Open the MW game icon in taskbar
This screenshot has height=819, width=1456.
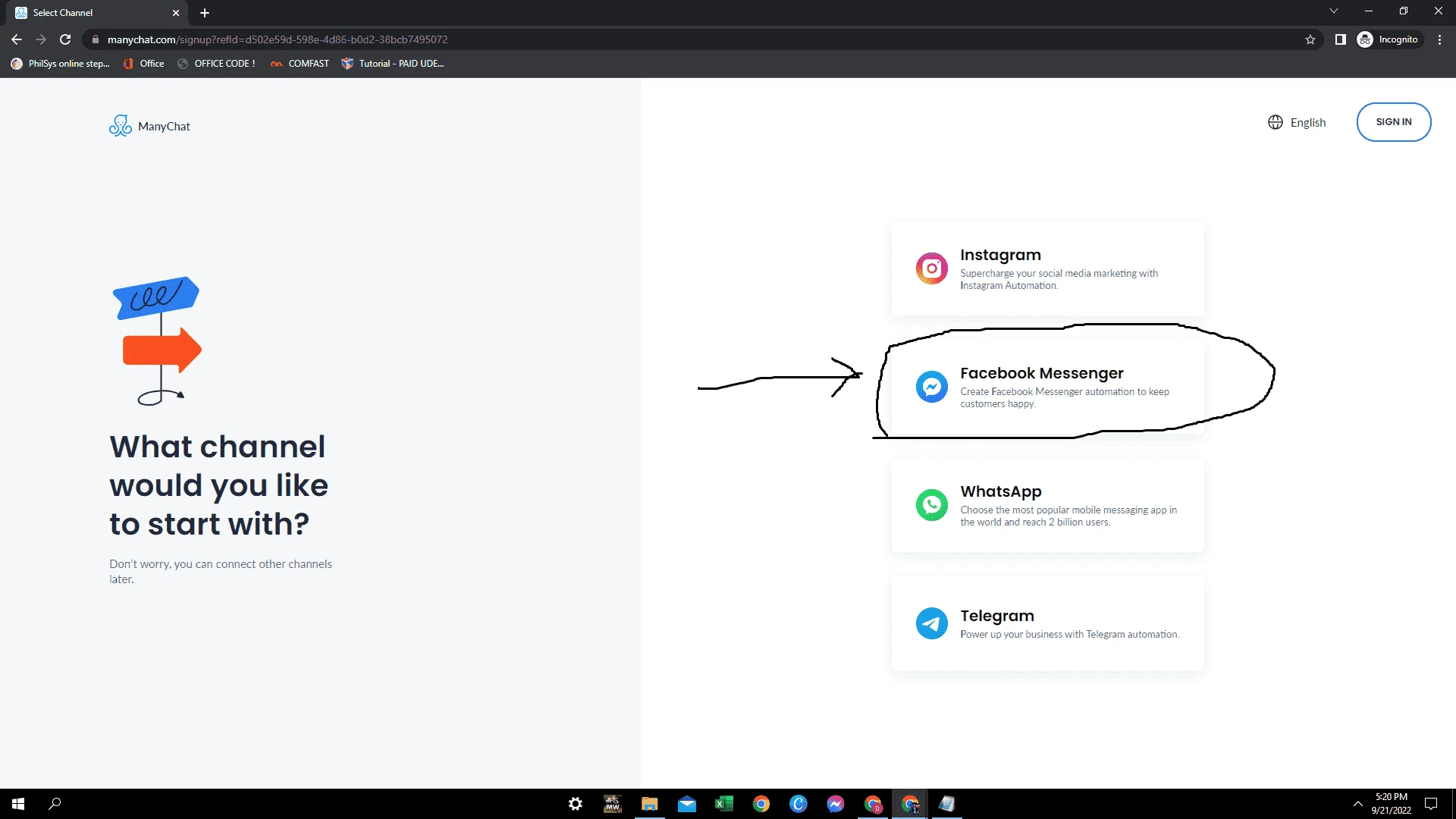coord(613,804)
